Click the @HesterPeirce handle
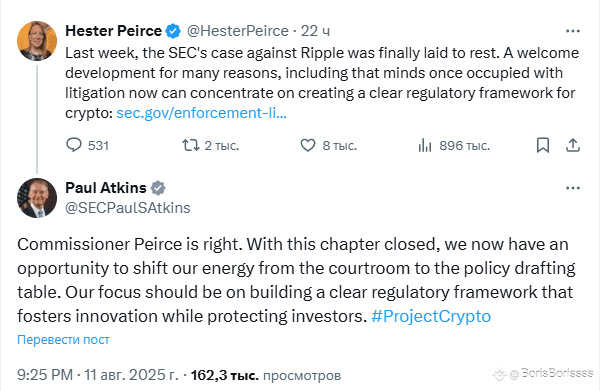Screen dimensions: 601x391 click(x=238, y=31)
